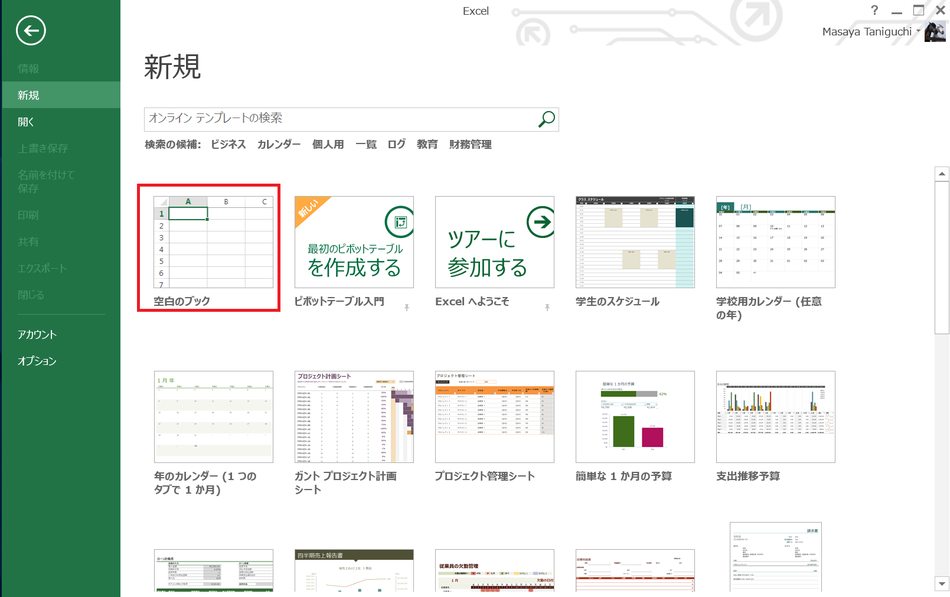Select the 四半期売上報告書 template thumbnail
950x597 pixels.
click(354, 570)
